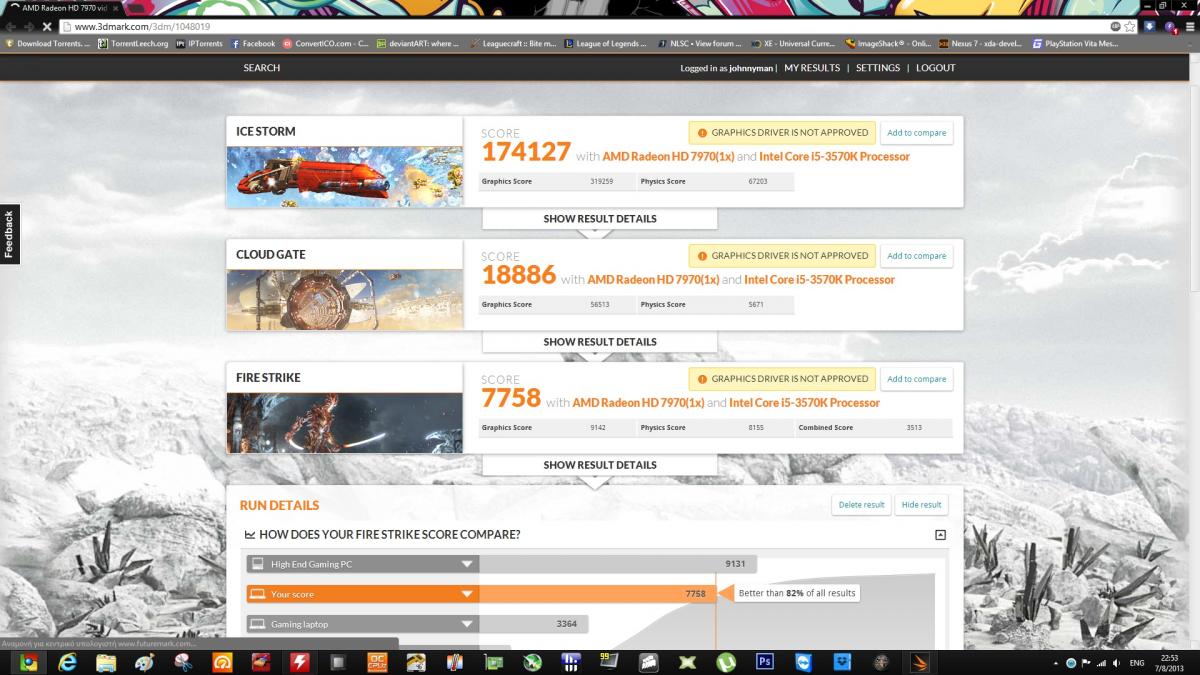Open Dropbox icon in the taskbar
The image size is (1200, 675).
click(843, 662)
